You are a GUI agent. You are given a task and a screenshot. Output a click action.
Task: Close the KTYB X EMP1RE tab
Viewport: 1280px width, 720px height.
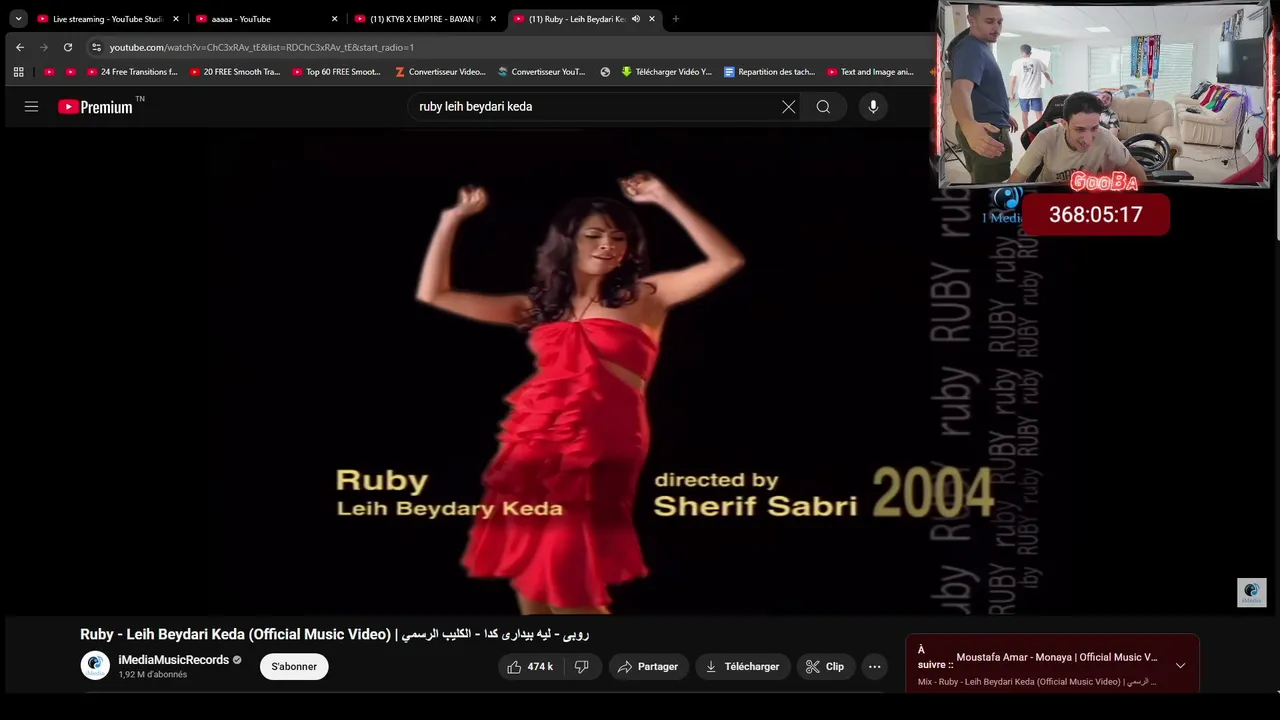click(493, 18)
